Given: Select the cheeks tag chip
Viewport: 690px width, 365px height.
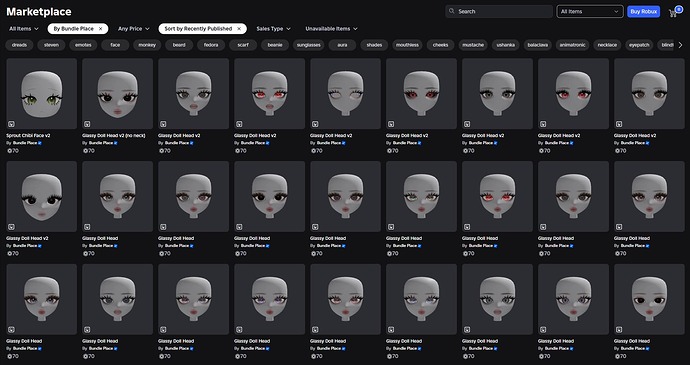Looking at the screenshot, I should pos(440,45).
